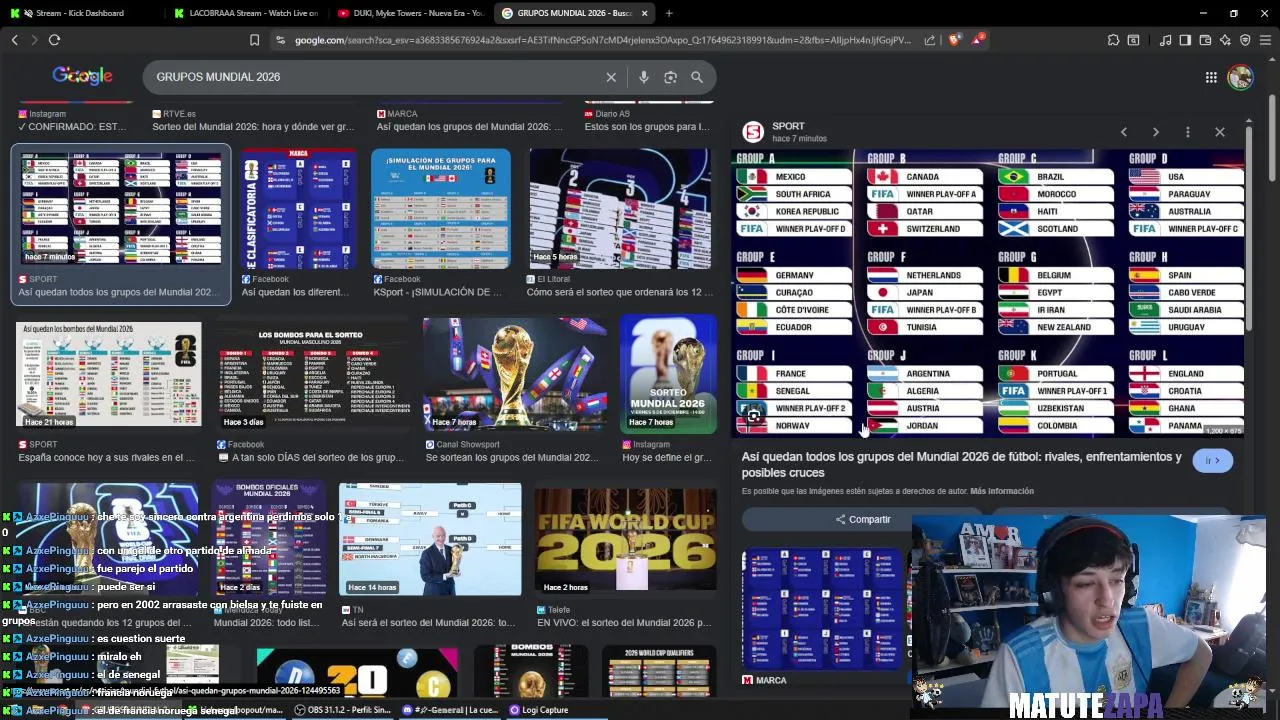
Task: Open the Google apps grid
Action: tap(1211, 77)
